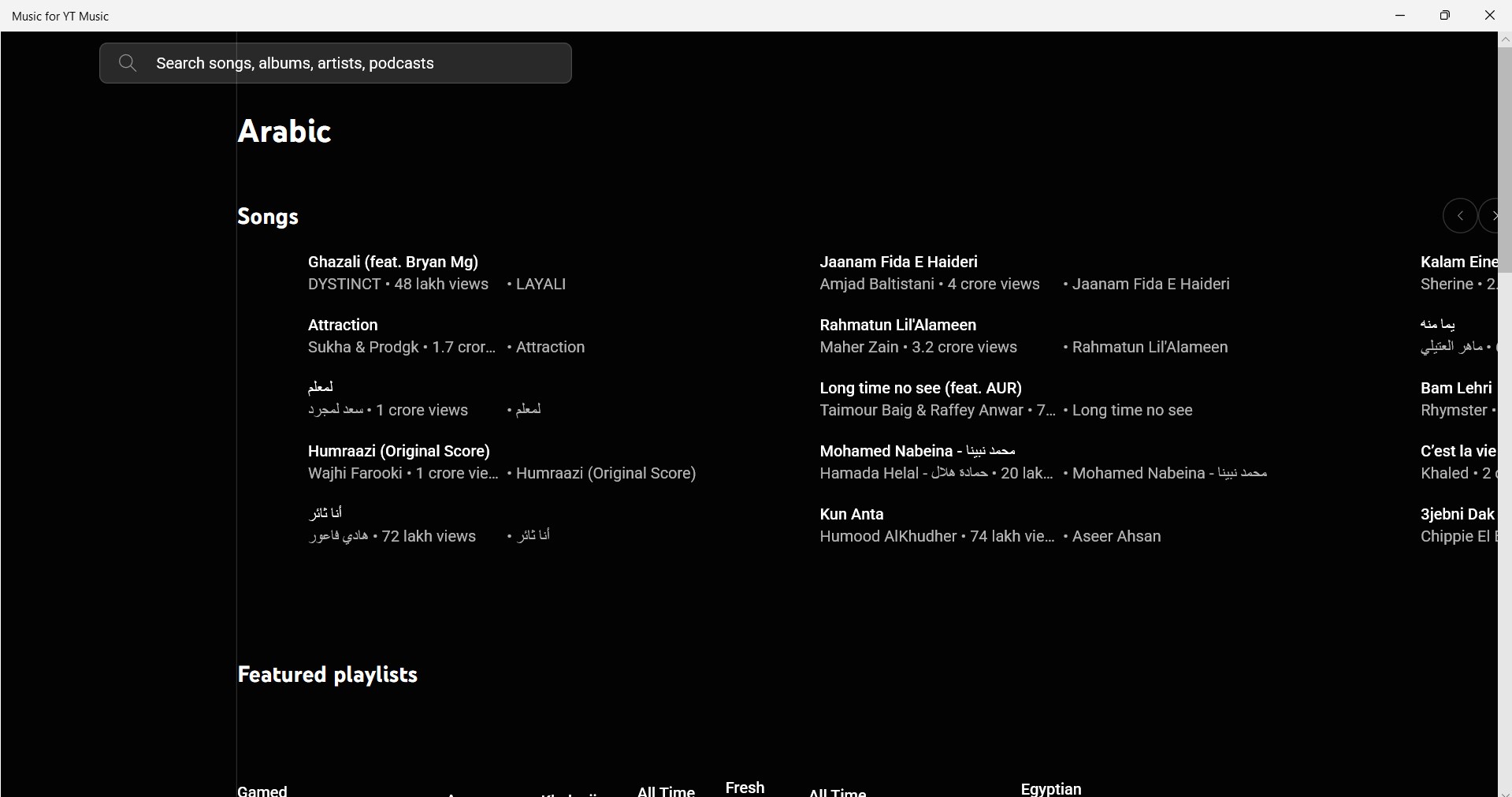Open Jaanam Fida E Haideri album link

[1151, 285]
